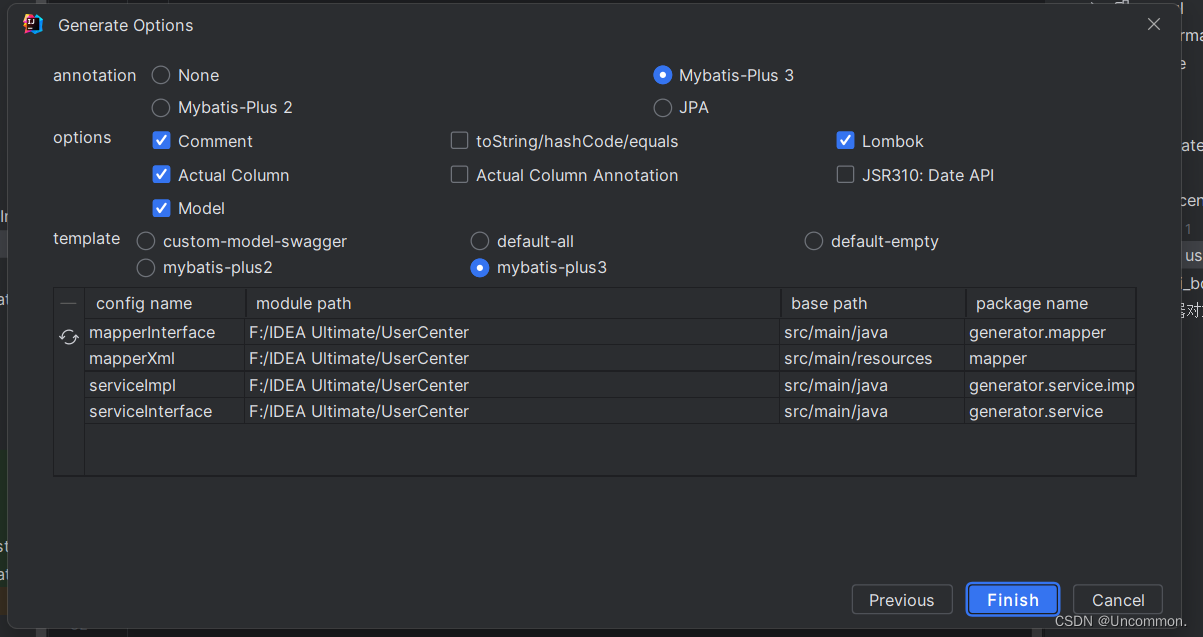Select Mybatis-Plus 2 annotation
This screenshot has height=637, width=1203.
click(161, 107)
